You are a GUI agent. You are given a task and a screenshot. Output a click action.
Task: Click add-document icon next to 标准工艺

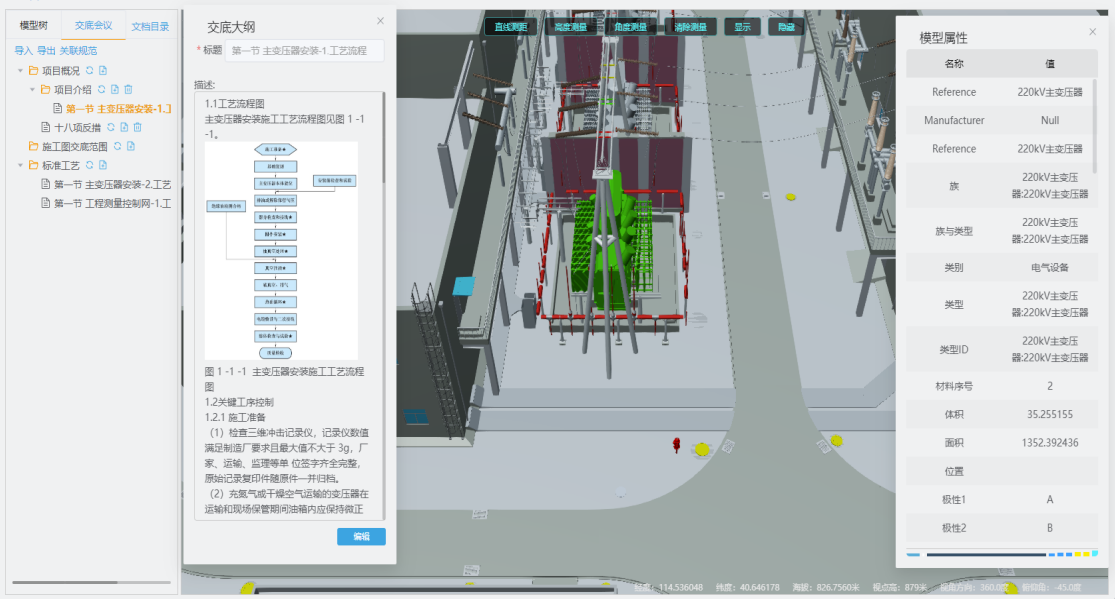[x=103, y=165]
